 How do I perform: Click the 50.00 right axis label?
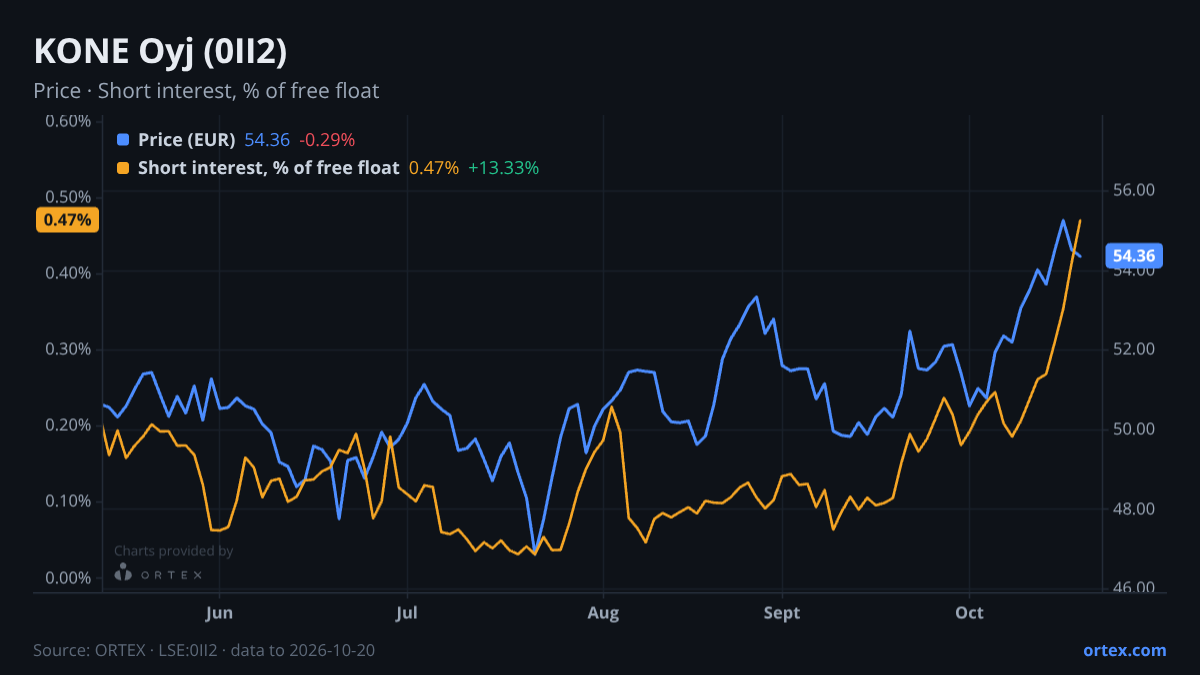click(x=1134, y=429)
